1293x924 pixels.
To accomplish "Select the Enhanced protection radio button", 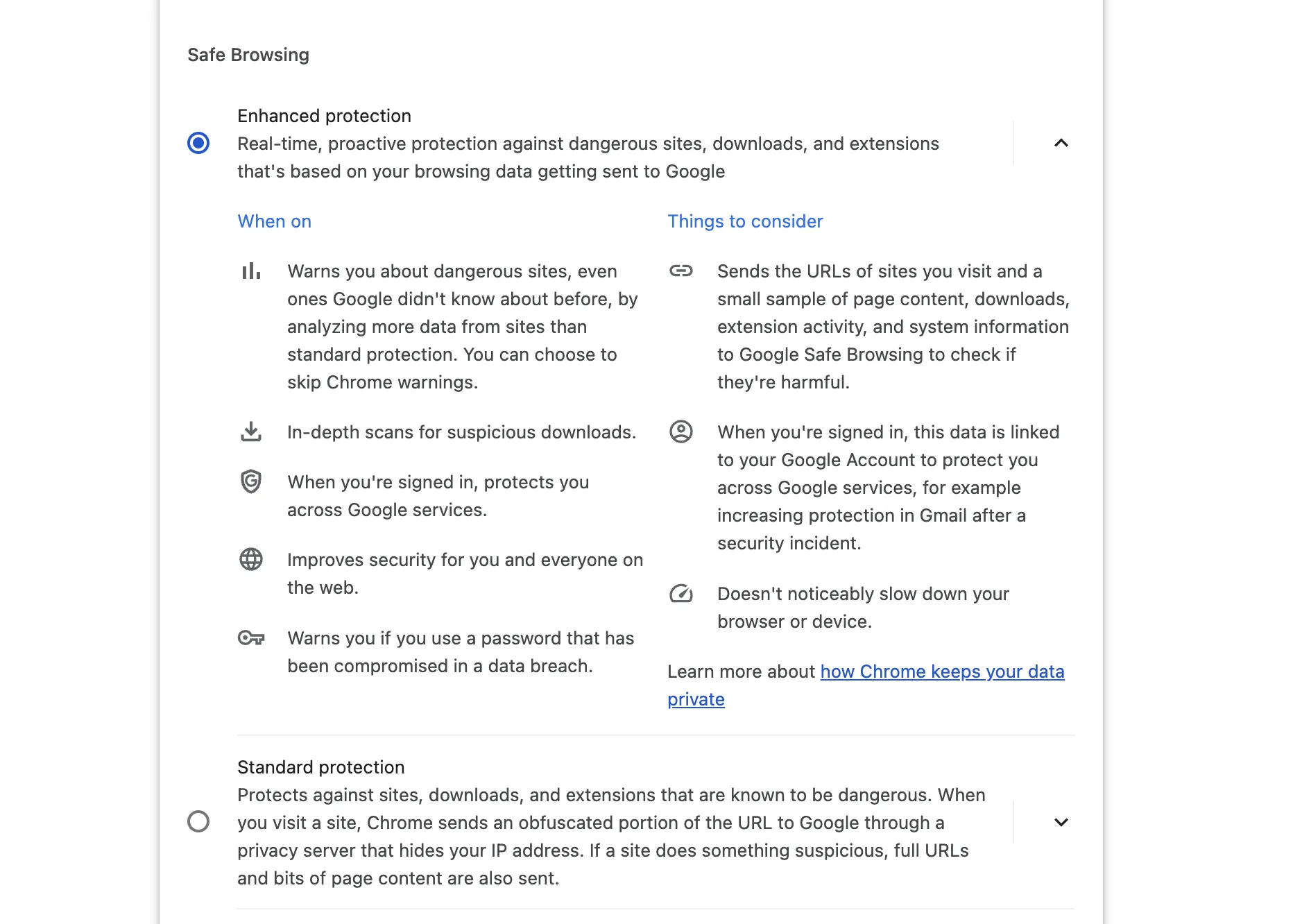I will tap(199, 144).
